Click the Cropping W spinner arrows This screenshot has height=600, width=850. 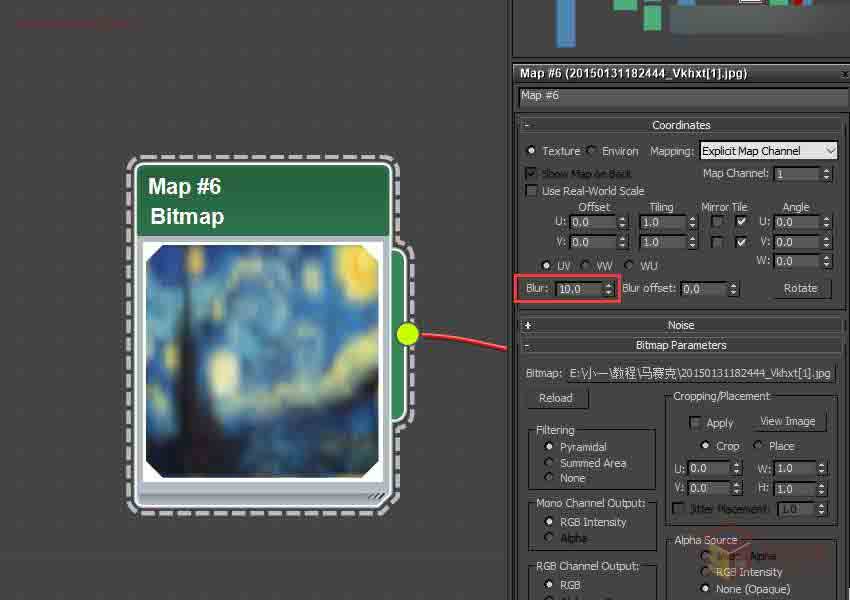822,468
